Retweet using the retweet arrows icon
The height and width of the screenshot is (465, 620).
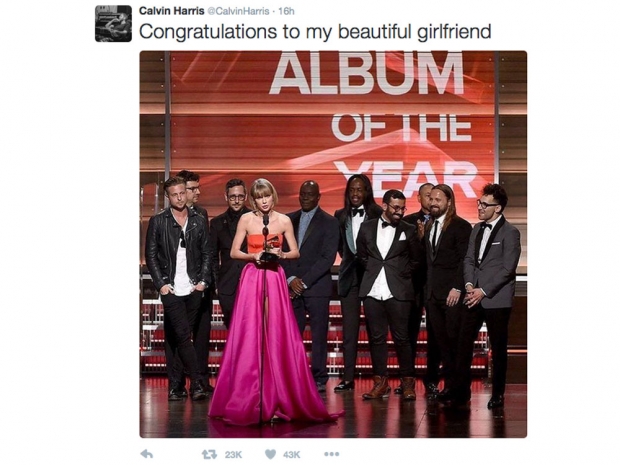point(209,454)
